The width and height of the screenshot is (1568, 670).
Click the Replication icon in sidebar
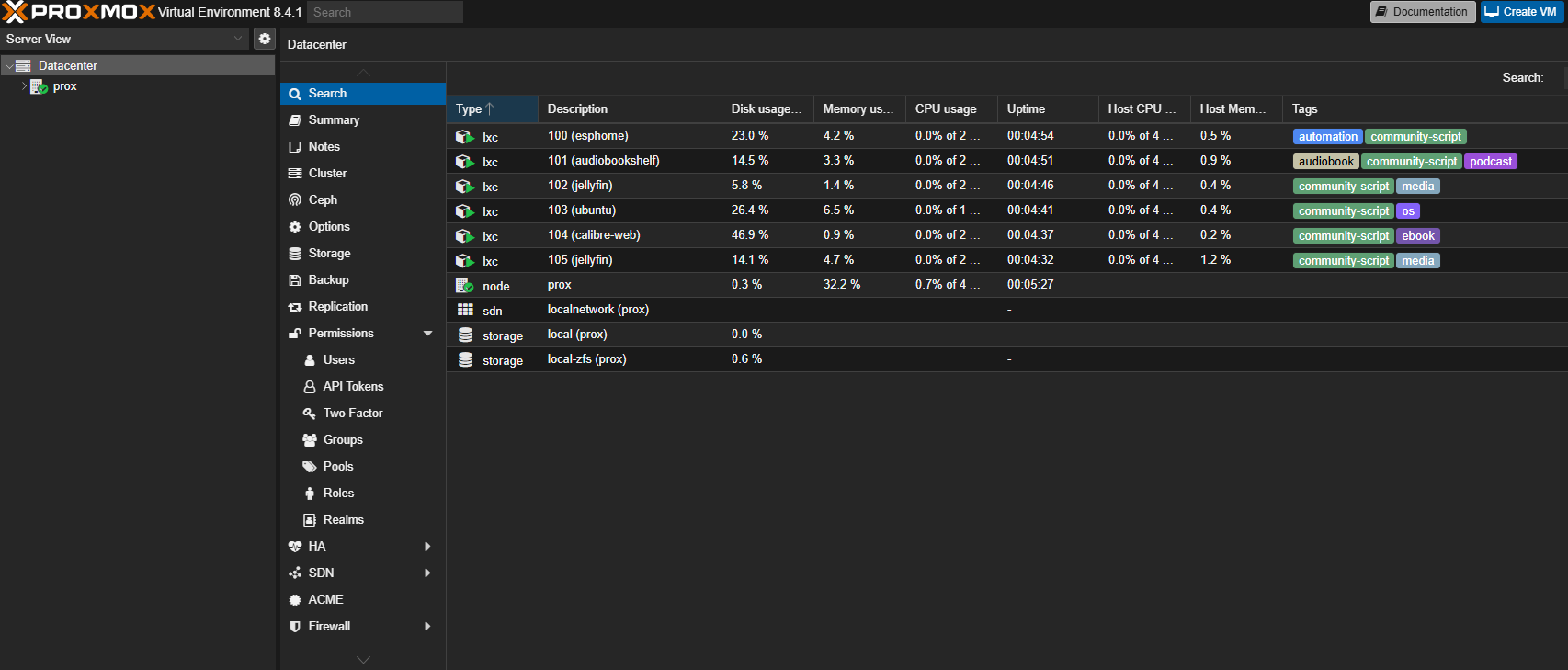295,306
